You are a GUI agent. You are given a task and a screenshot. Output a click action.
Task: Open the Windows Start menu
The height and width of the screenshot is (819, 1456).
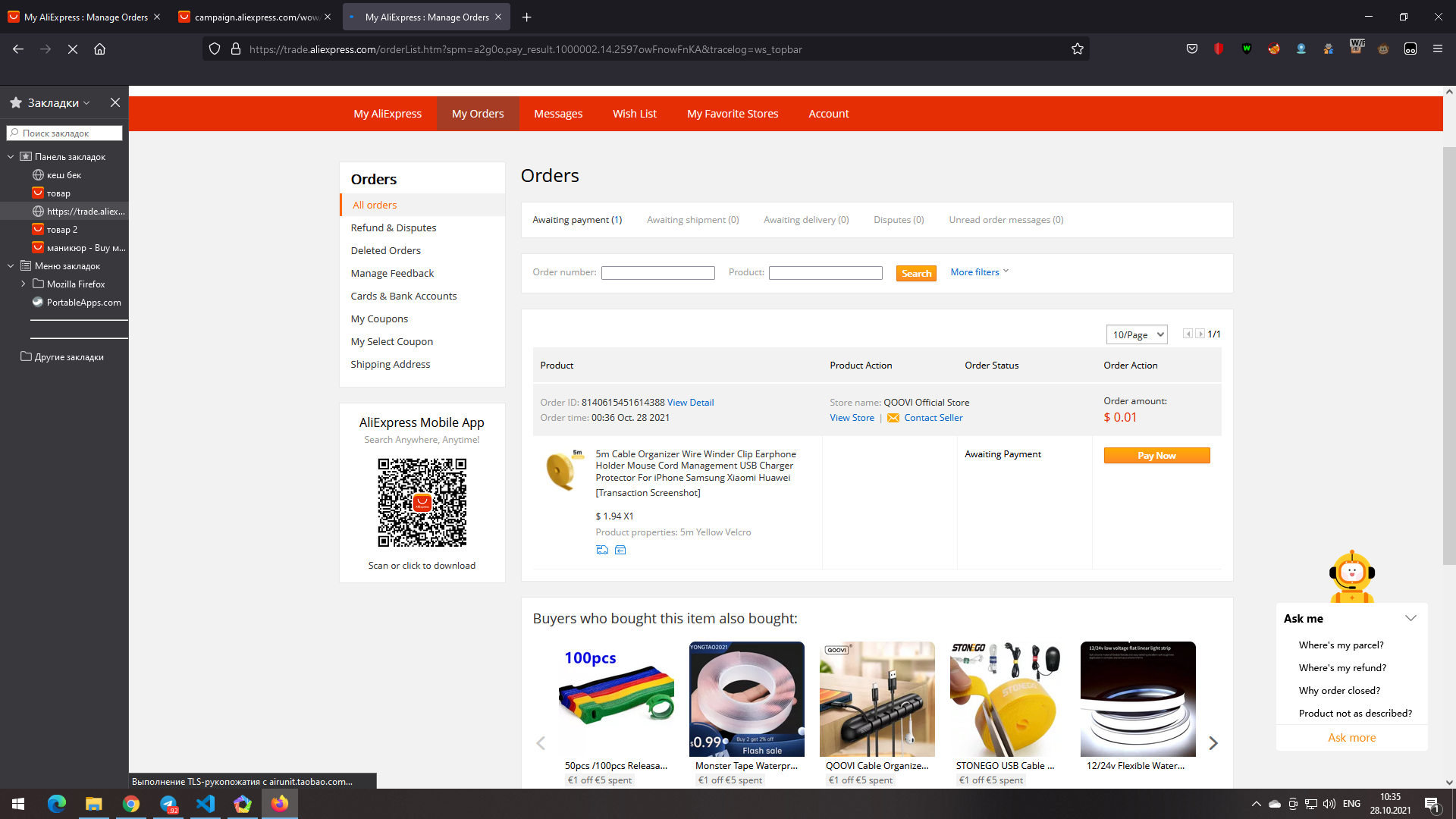point(18,804)
